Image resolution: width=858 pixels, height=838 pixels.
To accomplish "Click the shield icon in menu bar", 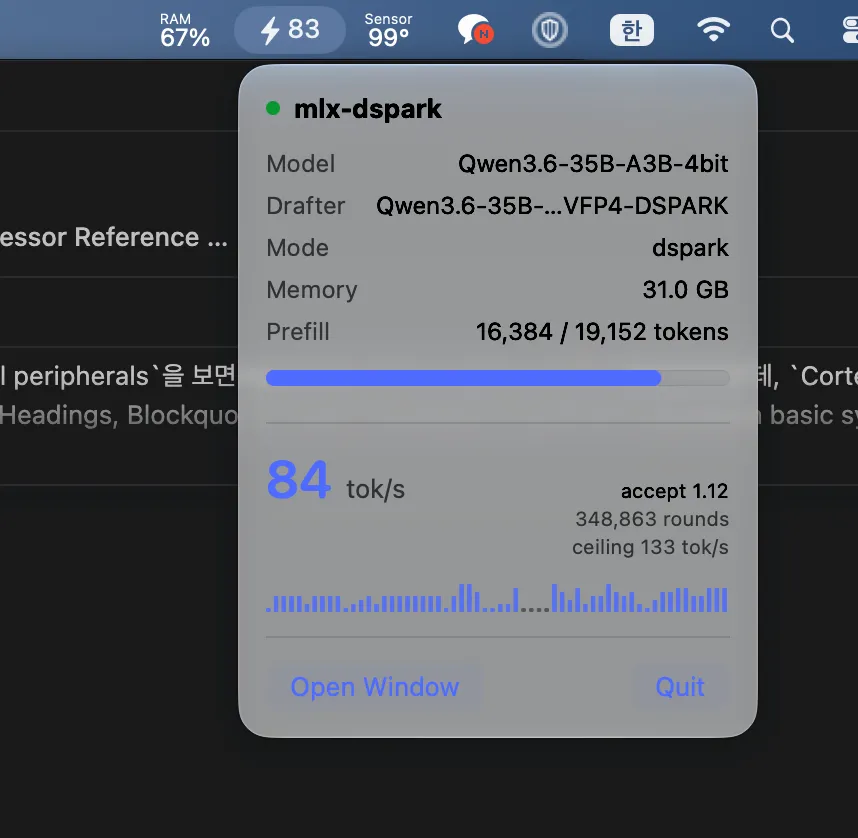I will click(549, 30).
